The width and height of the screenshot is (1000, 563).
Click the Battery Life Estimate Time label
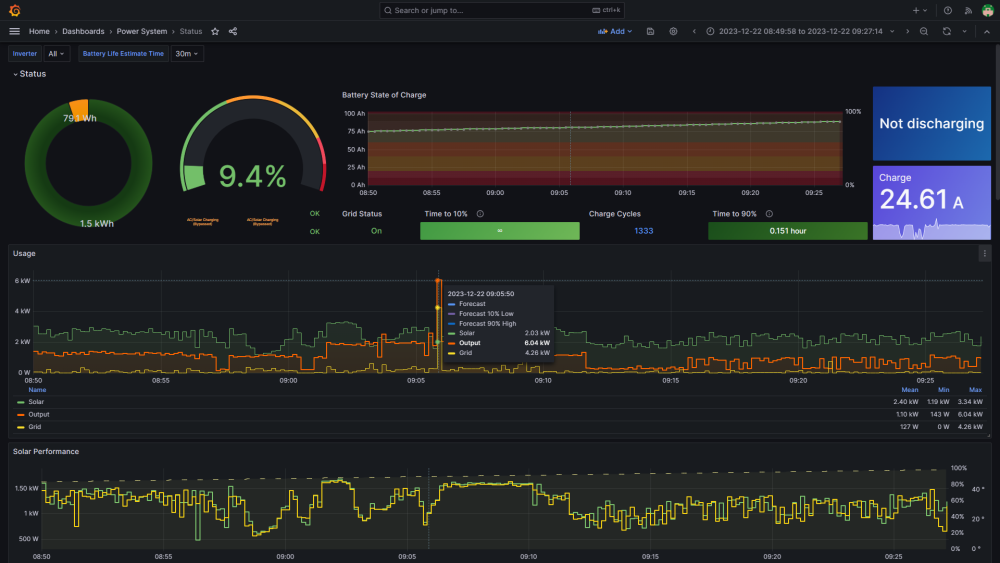pos(123,54)
